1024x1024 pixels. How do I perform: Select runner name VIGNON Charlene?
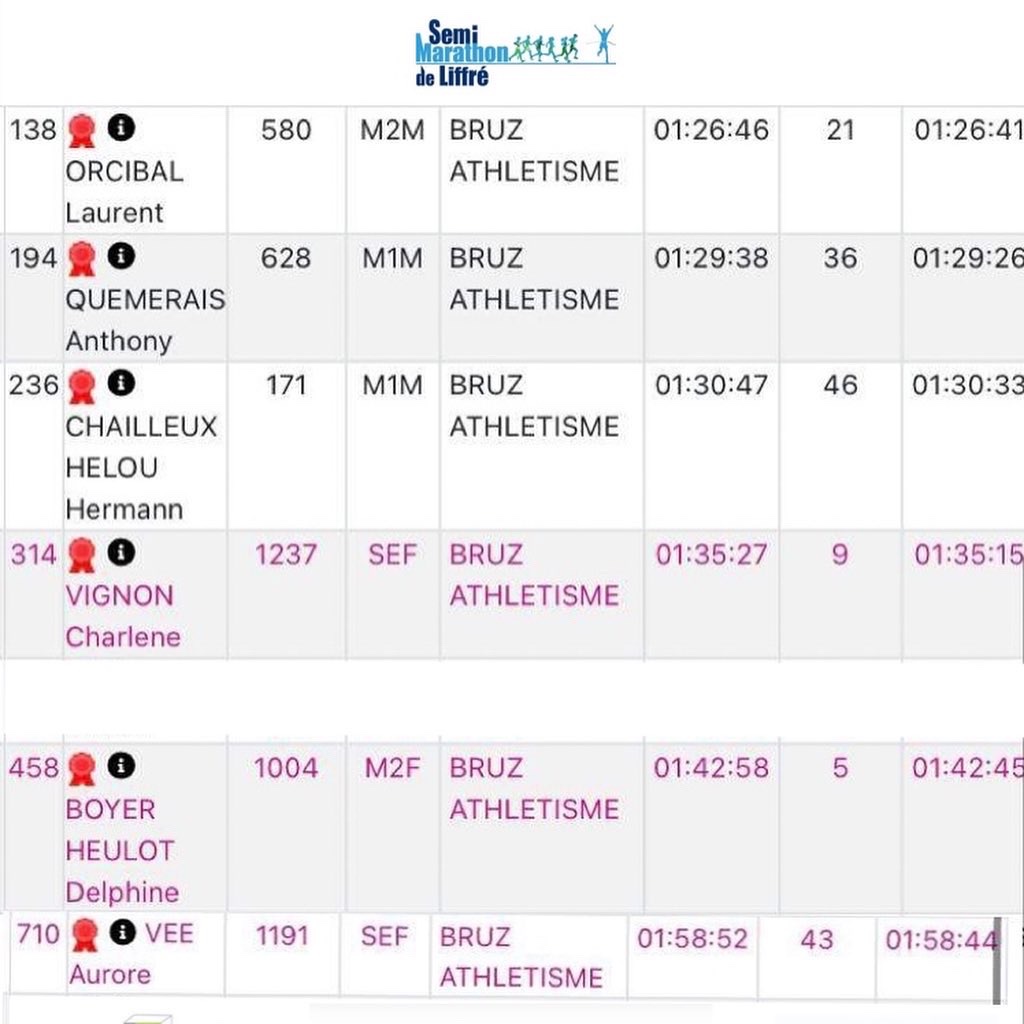123,616
